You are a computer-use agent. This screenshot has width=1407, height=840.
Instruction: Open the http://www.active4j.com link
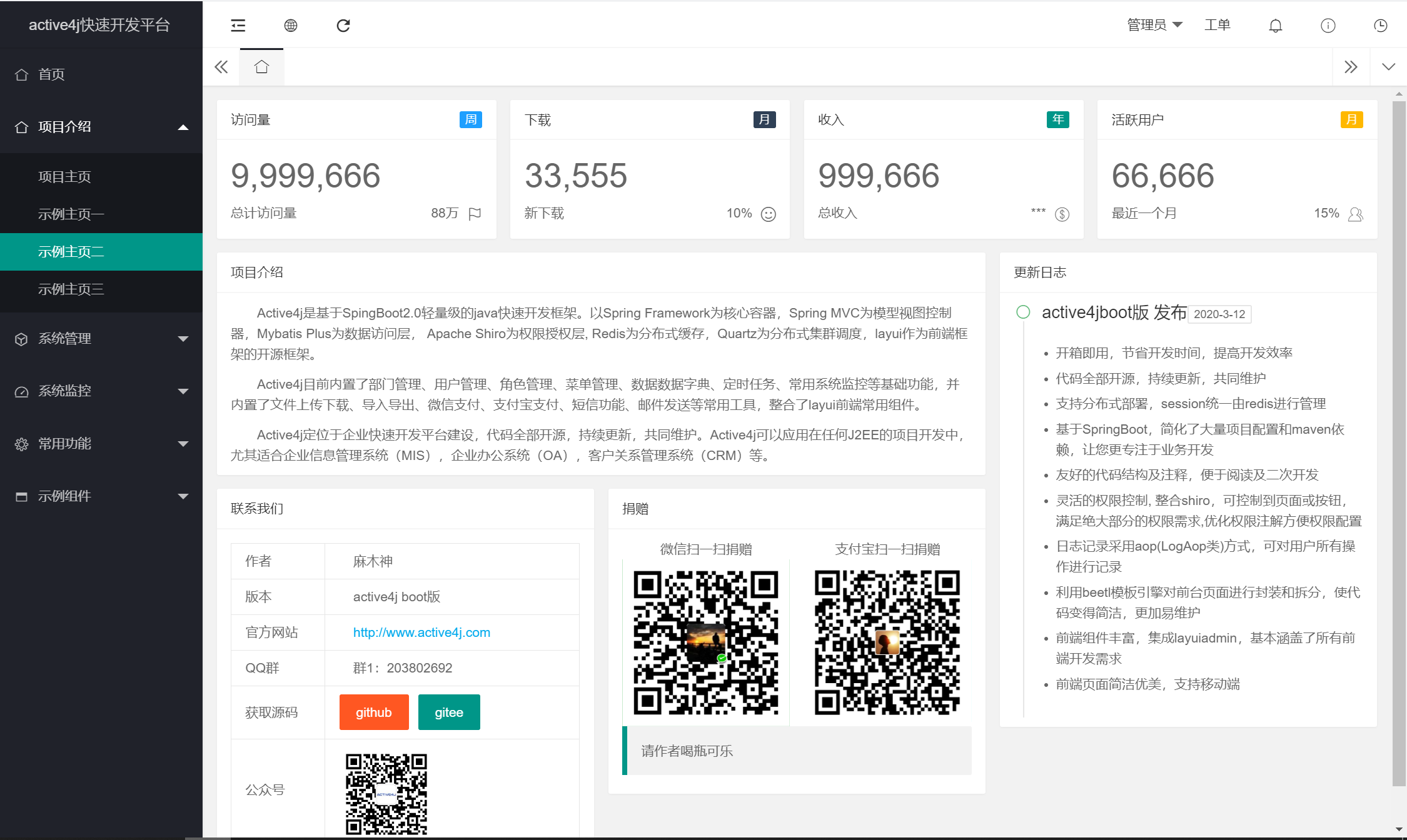tap(421, 632)
